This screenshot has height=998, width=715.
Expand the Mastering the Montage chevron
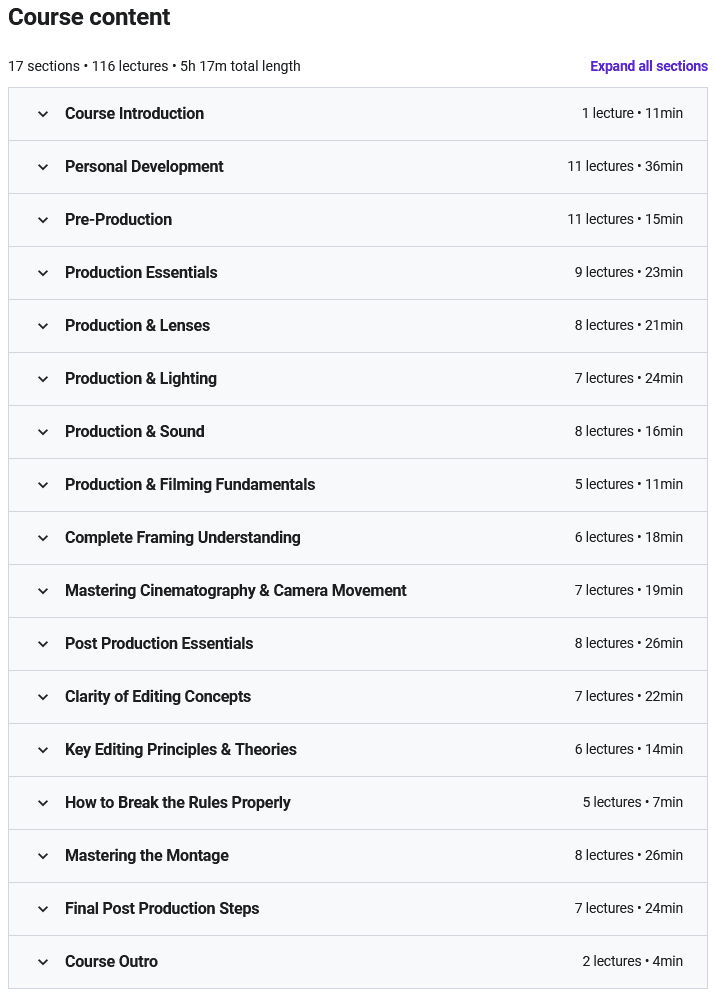(43, 856)
